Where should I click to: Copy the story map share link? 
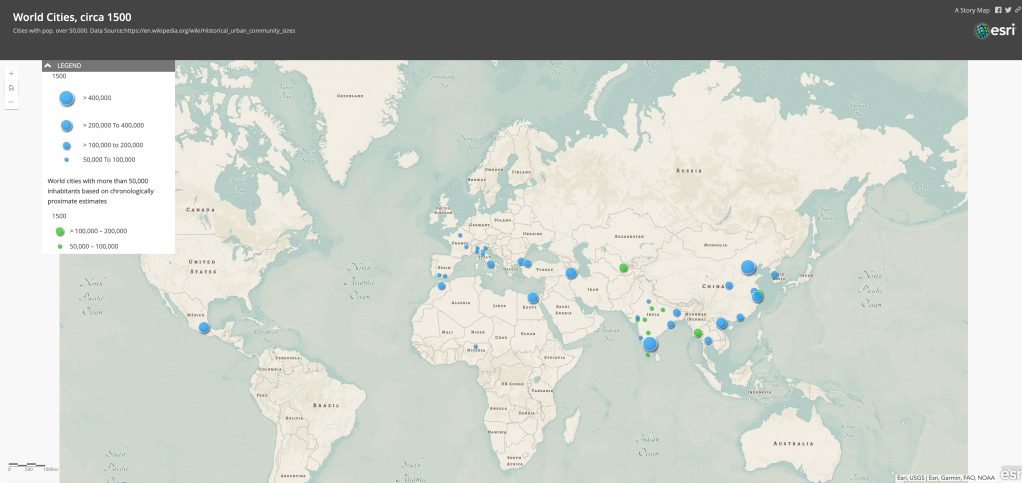(1017, 10)
